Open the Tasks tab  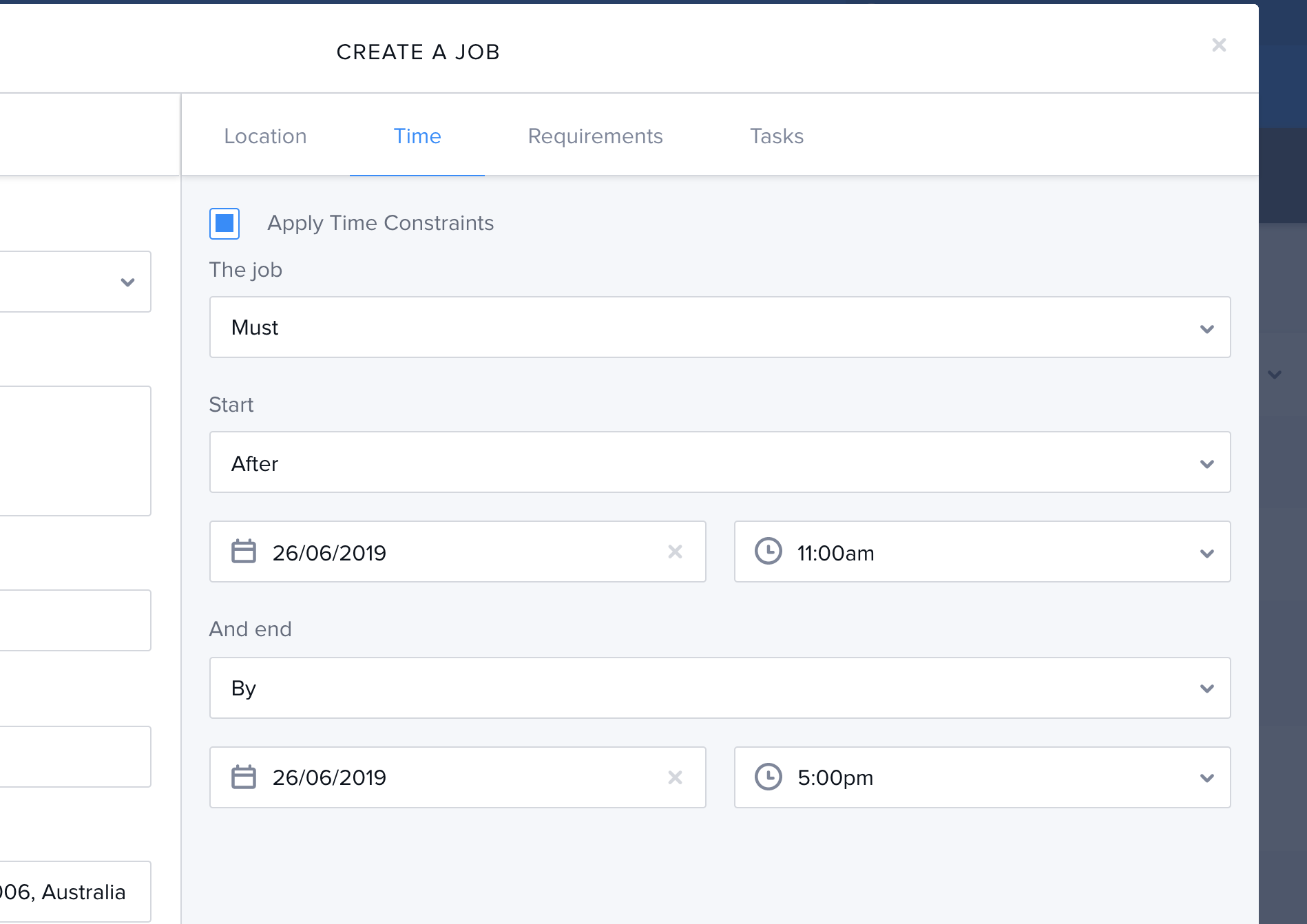(x=776, y=136)
